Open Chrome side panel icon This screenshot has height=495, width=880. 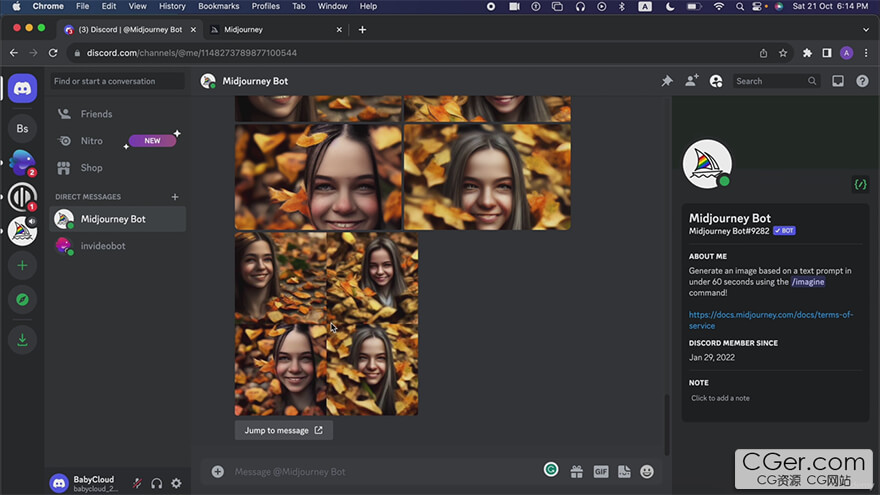(827, 53)
